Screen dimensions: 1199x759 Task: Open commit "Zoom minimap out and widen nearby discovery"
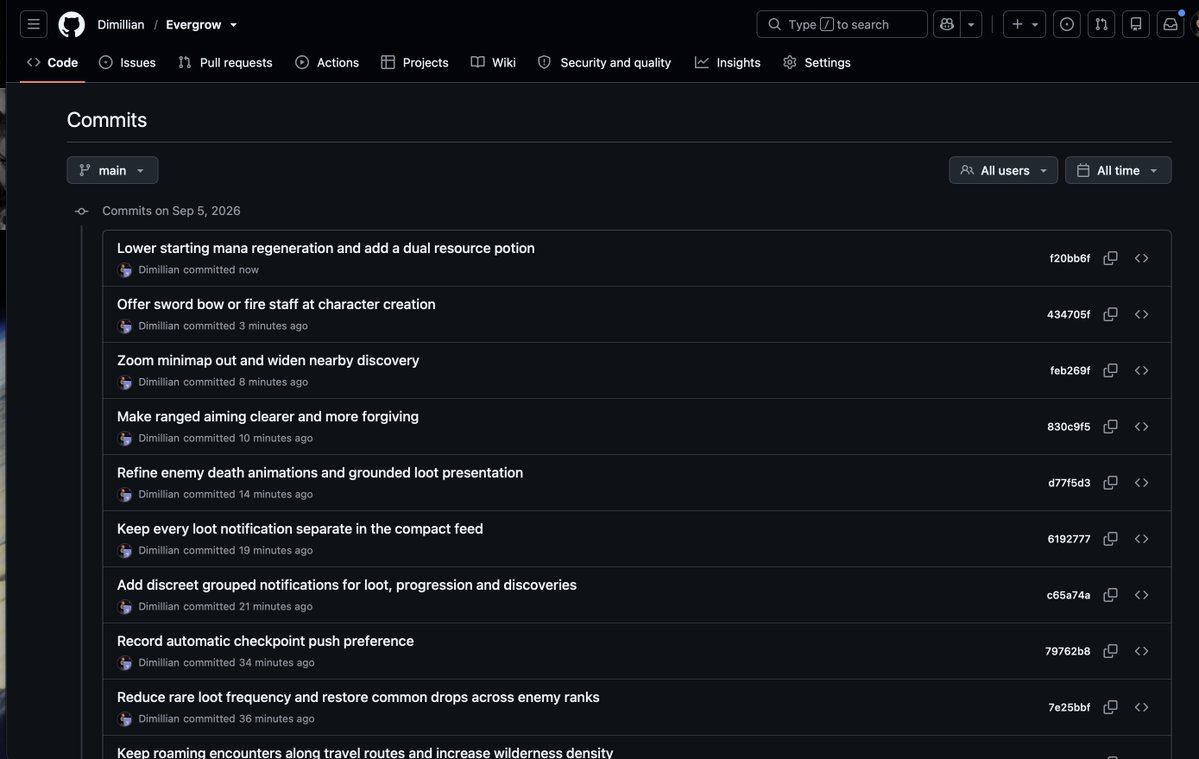268,360
